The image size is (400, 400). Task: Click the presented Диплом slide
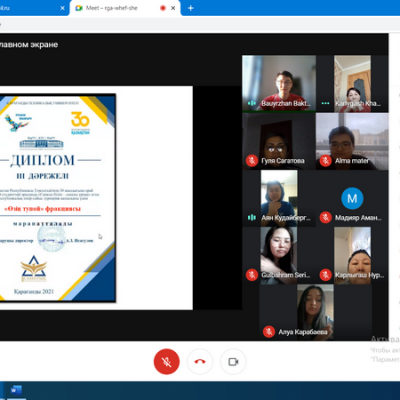click(58, 198)
